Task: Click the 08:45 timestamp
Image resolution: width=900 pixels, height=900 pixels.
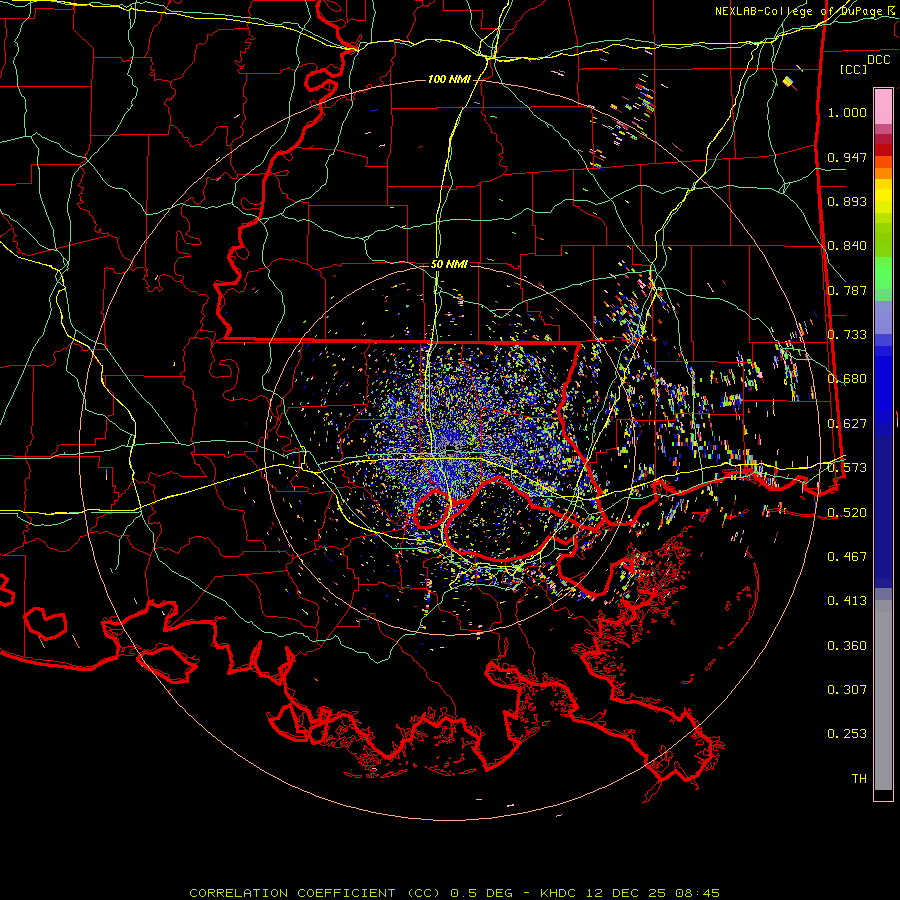Action: pos(696,893)
